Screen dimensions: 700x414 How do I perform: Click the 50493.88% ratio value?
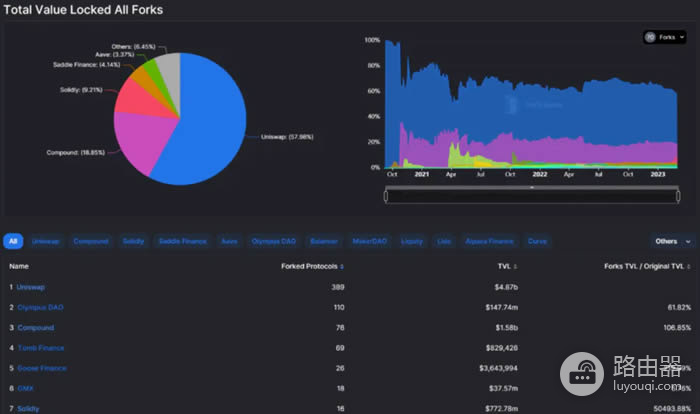[x=672, y=409]
